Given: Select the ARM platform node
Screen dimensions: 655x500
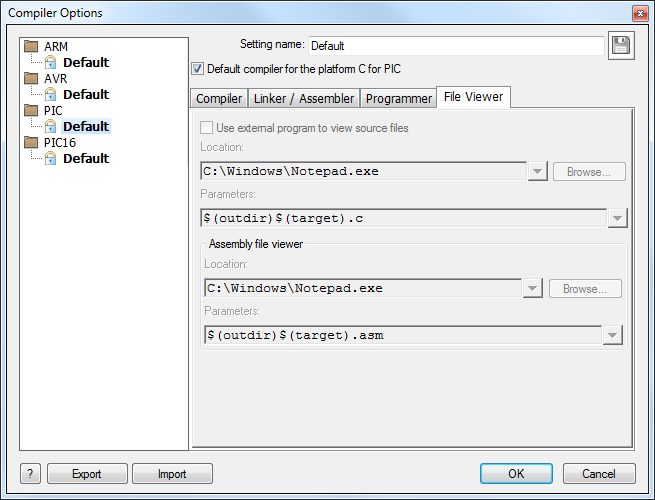Looking at the screenshot, I should [56, 46].
